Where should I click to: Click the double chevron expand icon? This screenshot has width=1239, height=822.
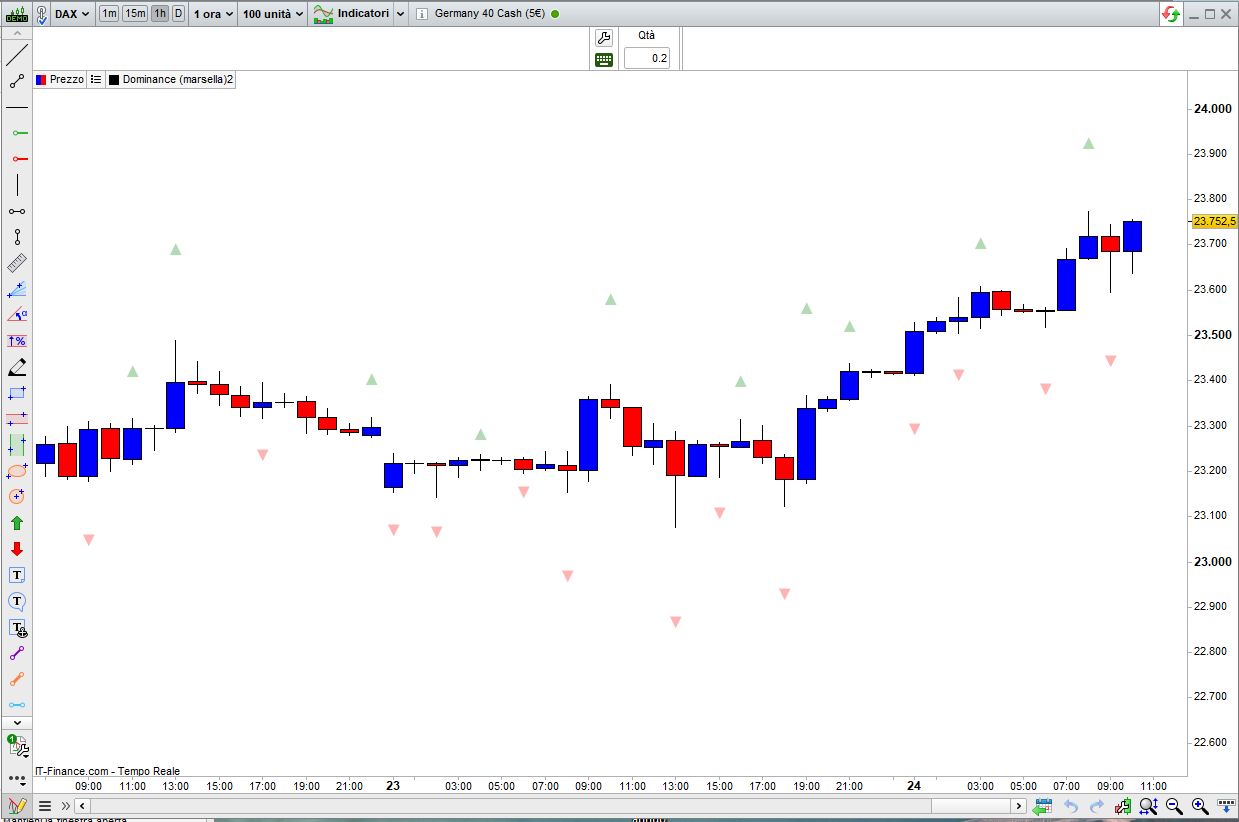(x=66, y=806)
